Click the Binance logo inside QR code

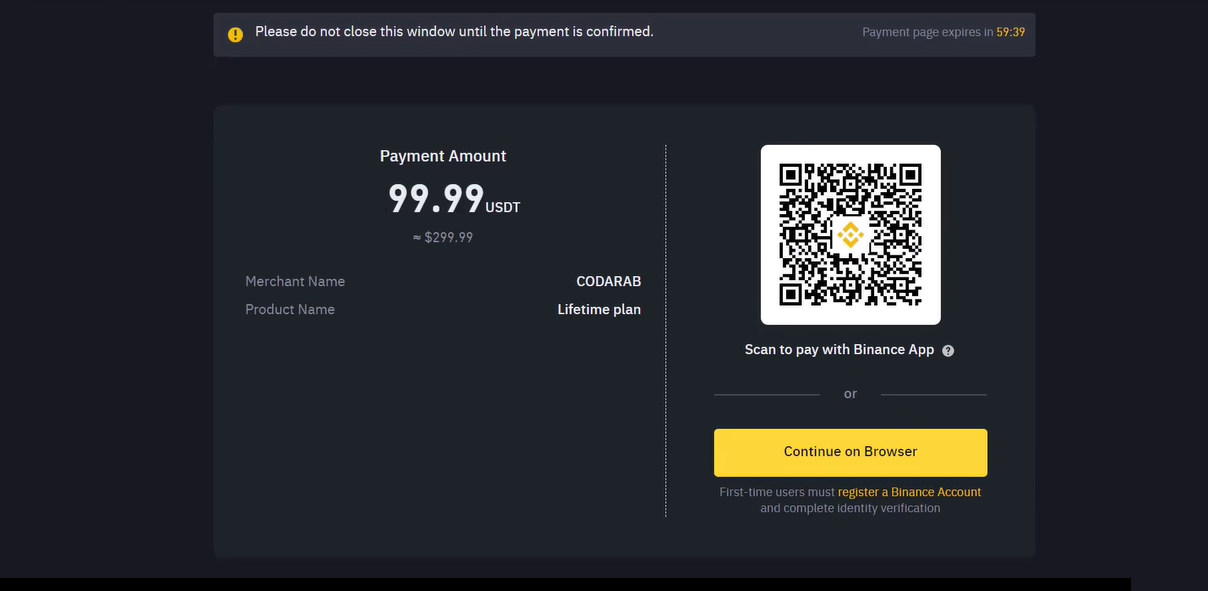click(x=850, y=235)
